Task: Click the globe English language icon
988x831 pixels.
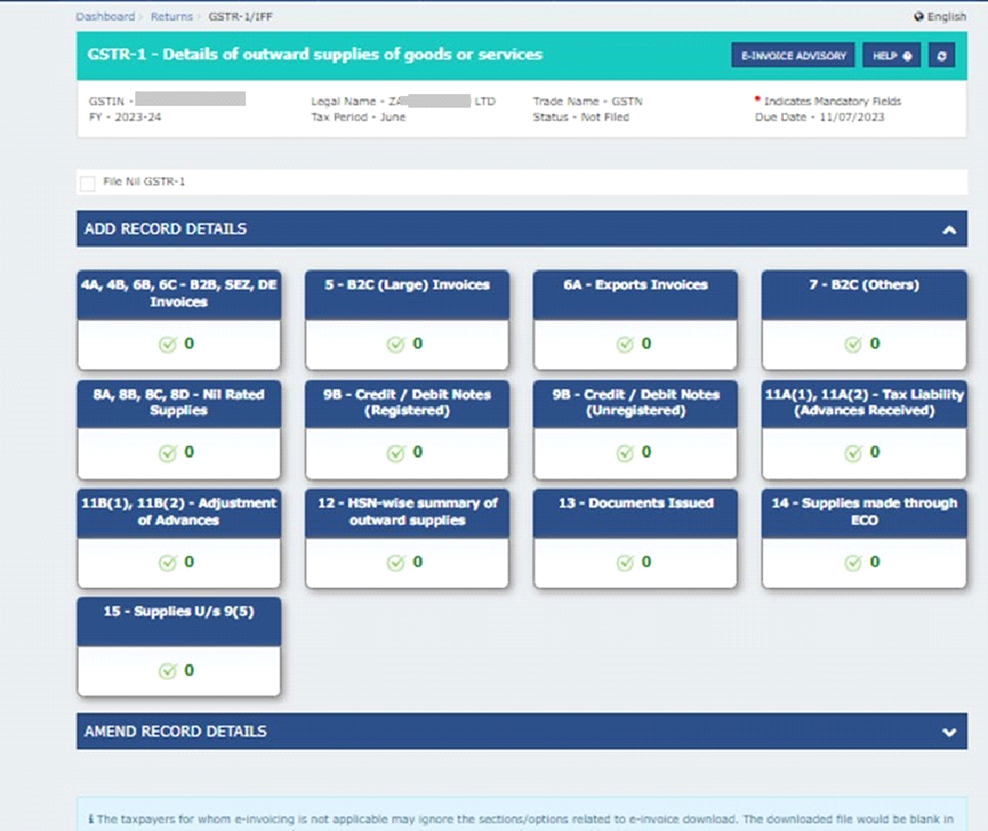Action: click(919, 17)
